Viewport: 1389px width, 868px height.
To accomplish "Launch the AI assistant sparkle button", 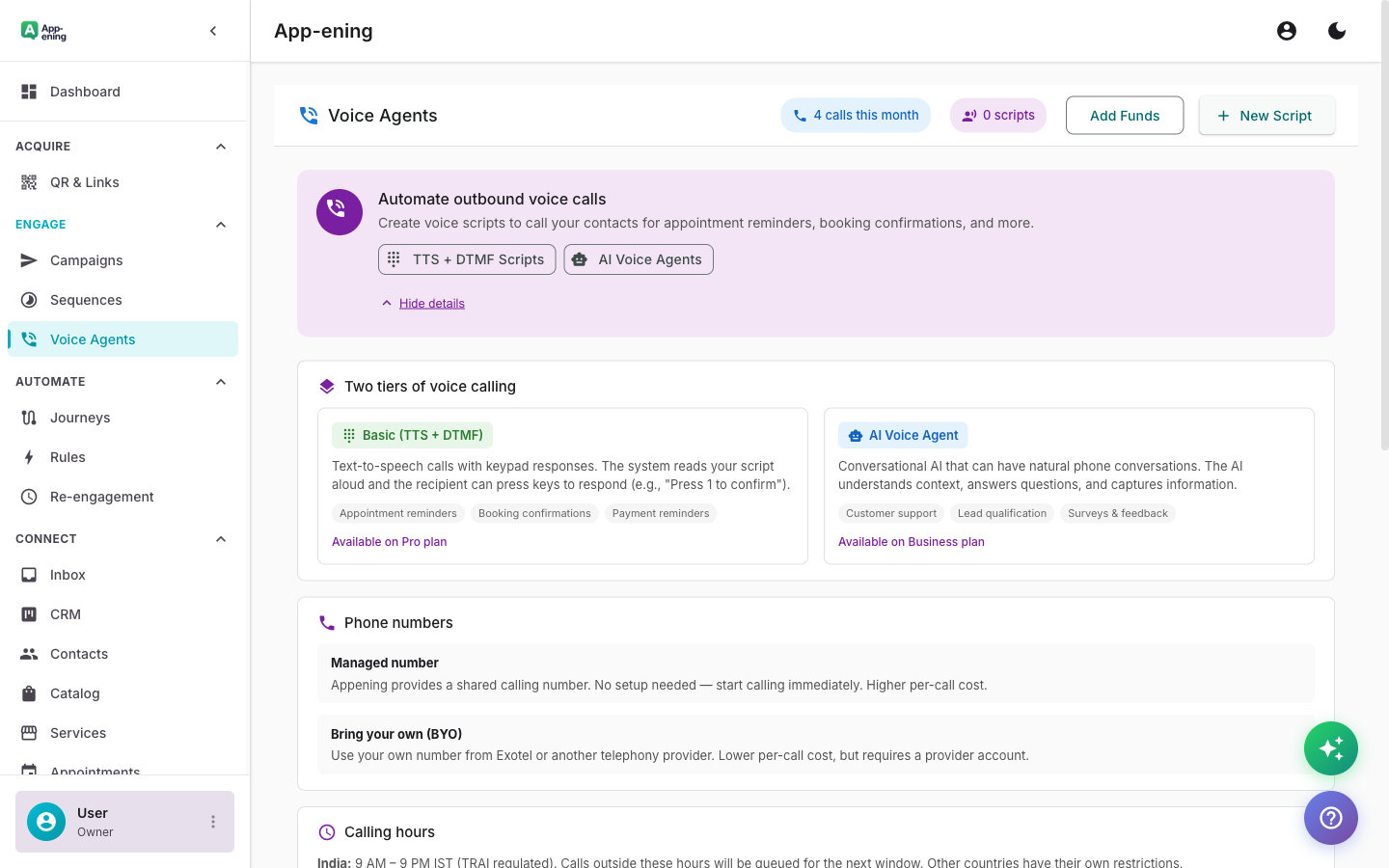I will click(1331, 748).
